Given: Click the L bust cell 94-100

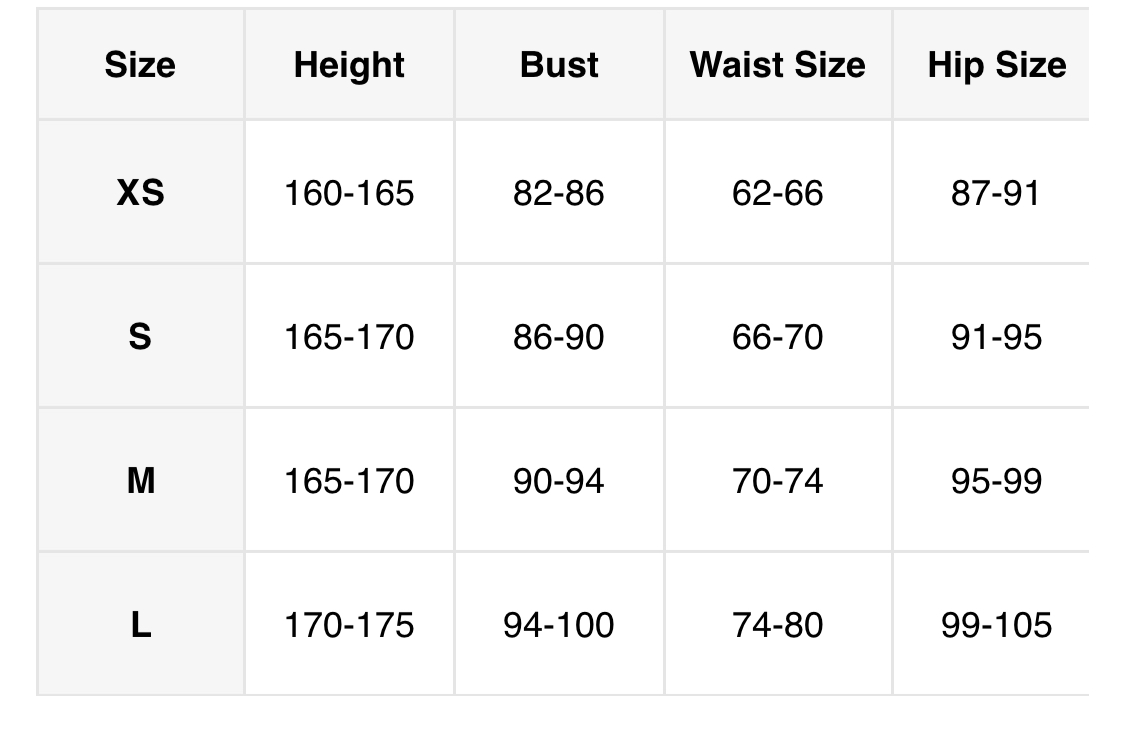Looking at the screenshot, I should (559, 626).
